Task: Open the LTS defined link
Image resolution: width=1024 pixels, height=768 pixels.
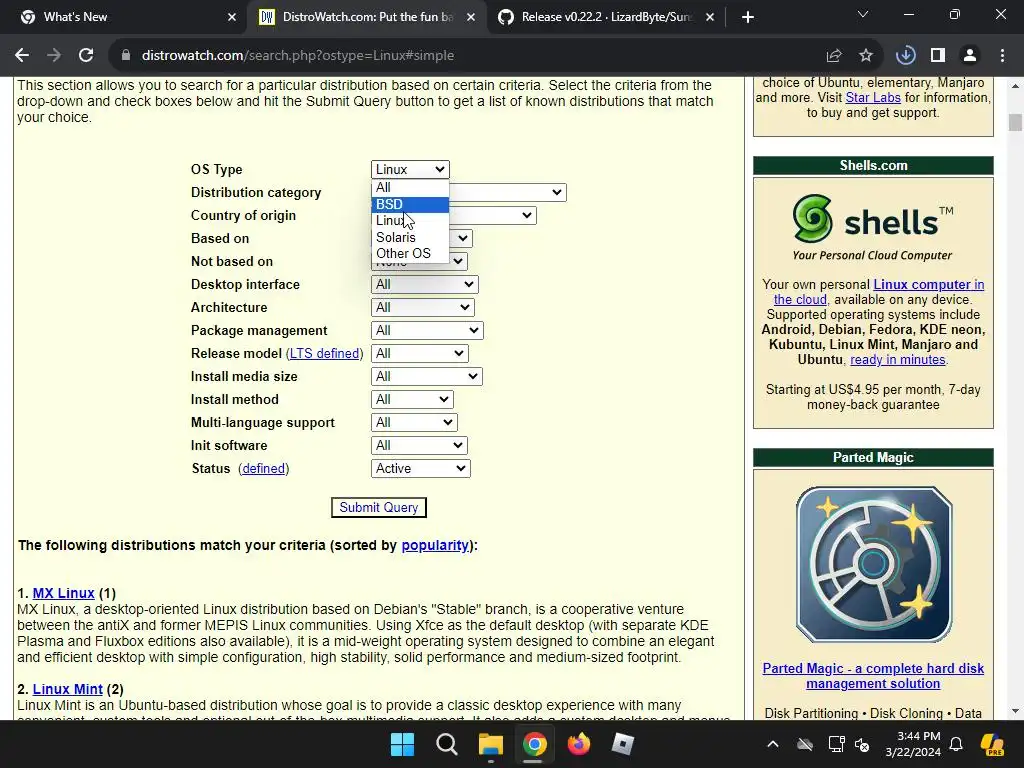Action: pyautogui.click(x=325, y=353)
